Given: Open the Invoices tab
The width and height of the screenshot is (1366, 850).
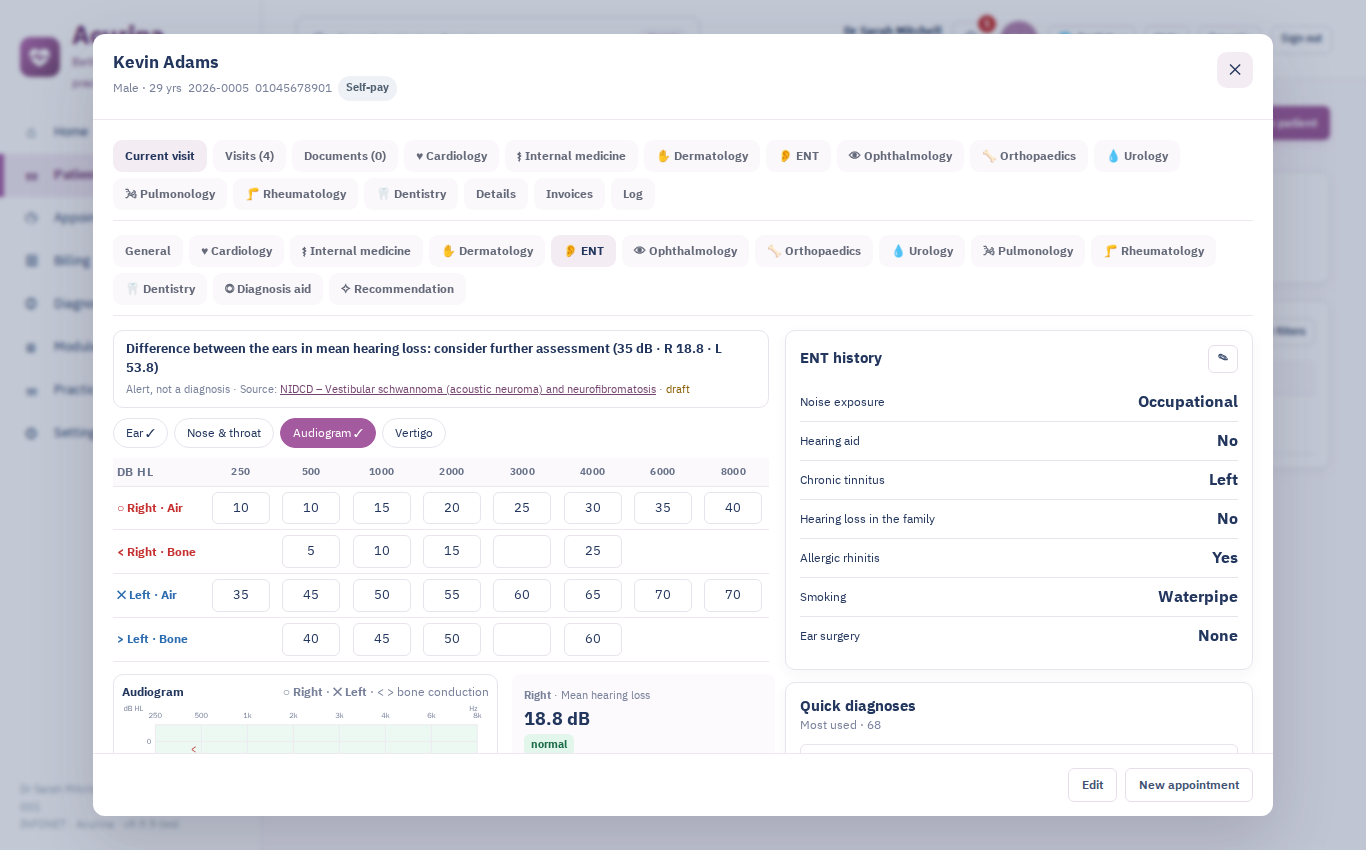Looking at the screenshot, I should tap(569, 194).
